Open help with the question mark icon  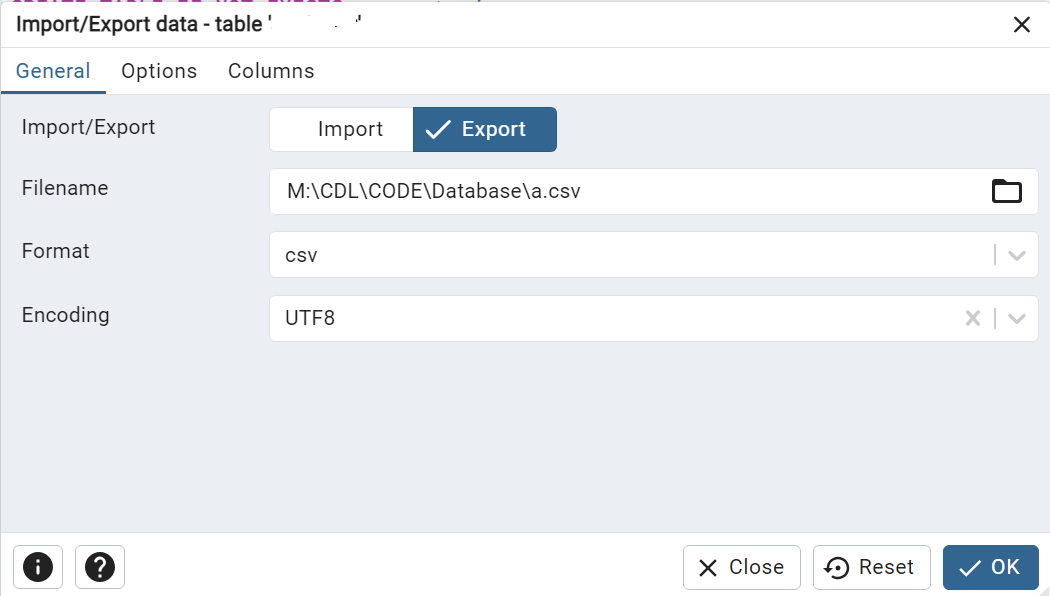(x=100, y=567)
